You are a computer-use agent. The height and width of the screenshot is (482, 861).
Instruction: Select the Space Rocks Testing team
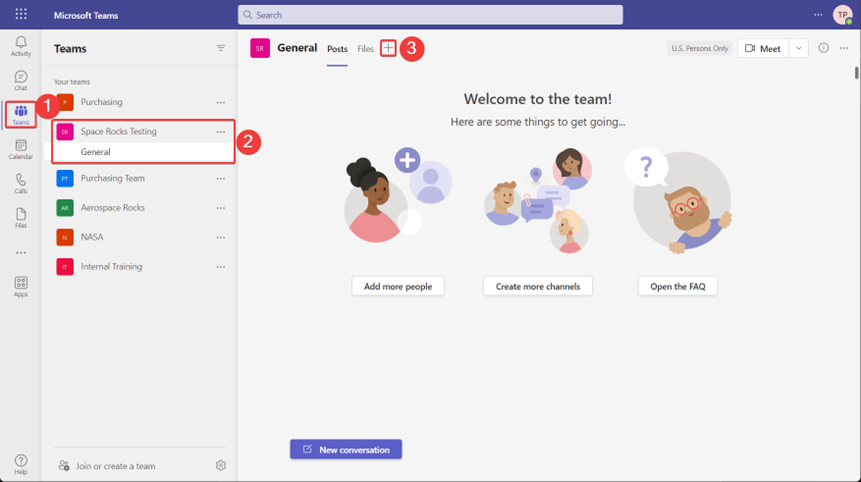click(x=119, y=132)
